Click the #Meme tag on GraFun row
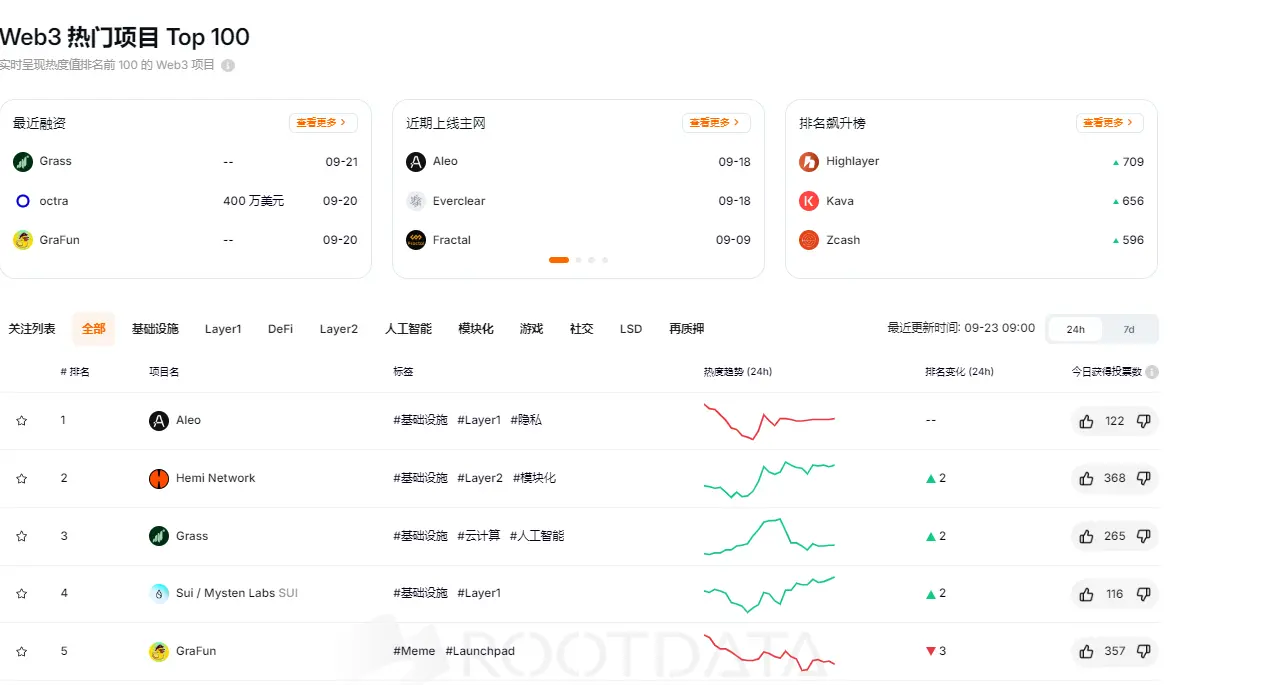Screen dimensions: 1270x685 tap(412, 650)
